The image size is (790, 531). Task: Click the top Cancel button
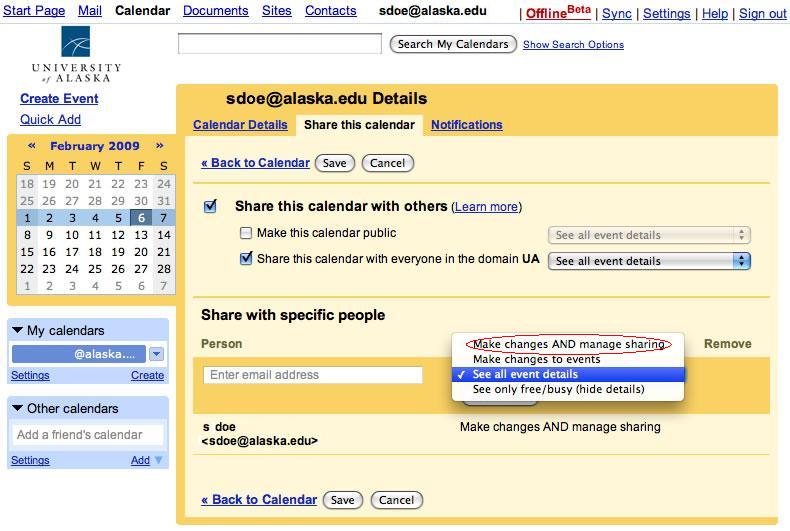387,163
